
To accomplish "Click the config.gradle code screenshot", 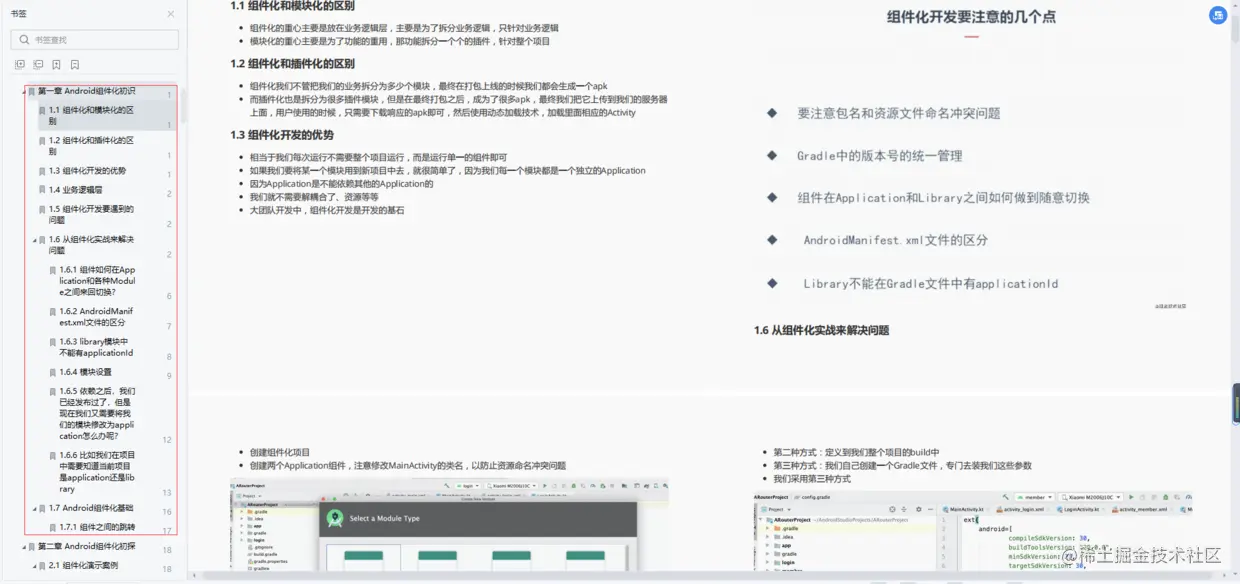I will [x=973, y=530].
